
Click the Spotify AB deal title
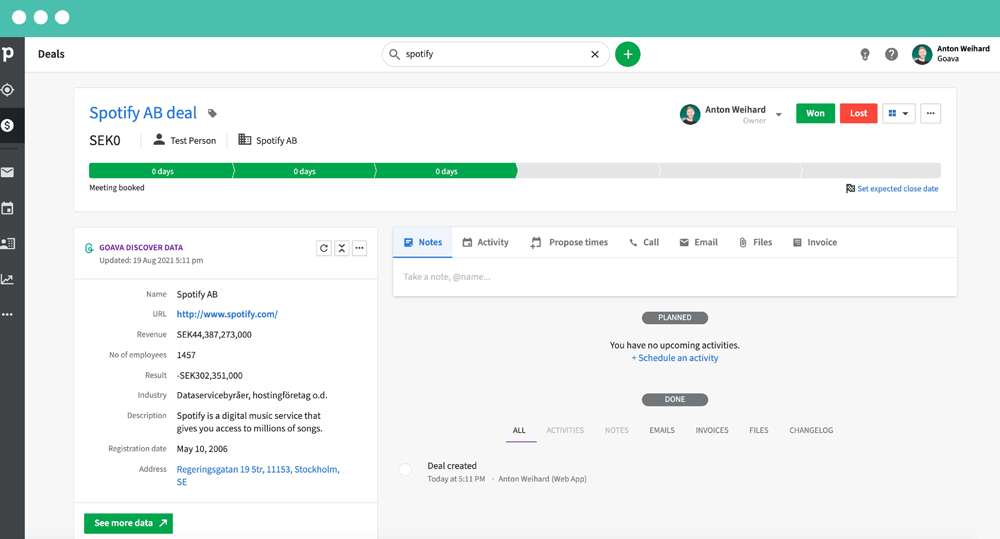pyautogui.click(x=143, y=113)
